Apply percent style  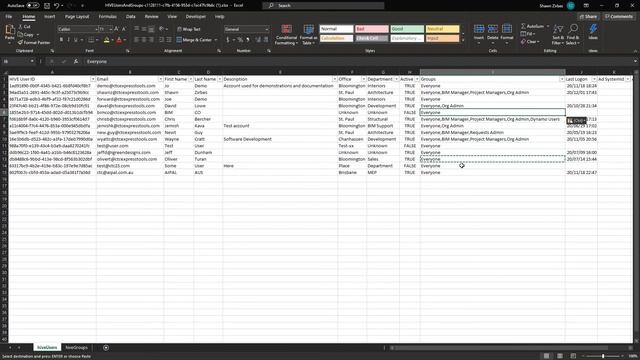240,40
